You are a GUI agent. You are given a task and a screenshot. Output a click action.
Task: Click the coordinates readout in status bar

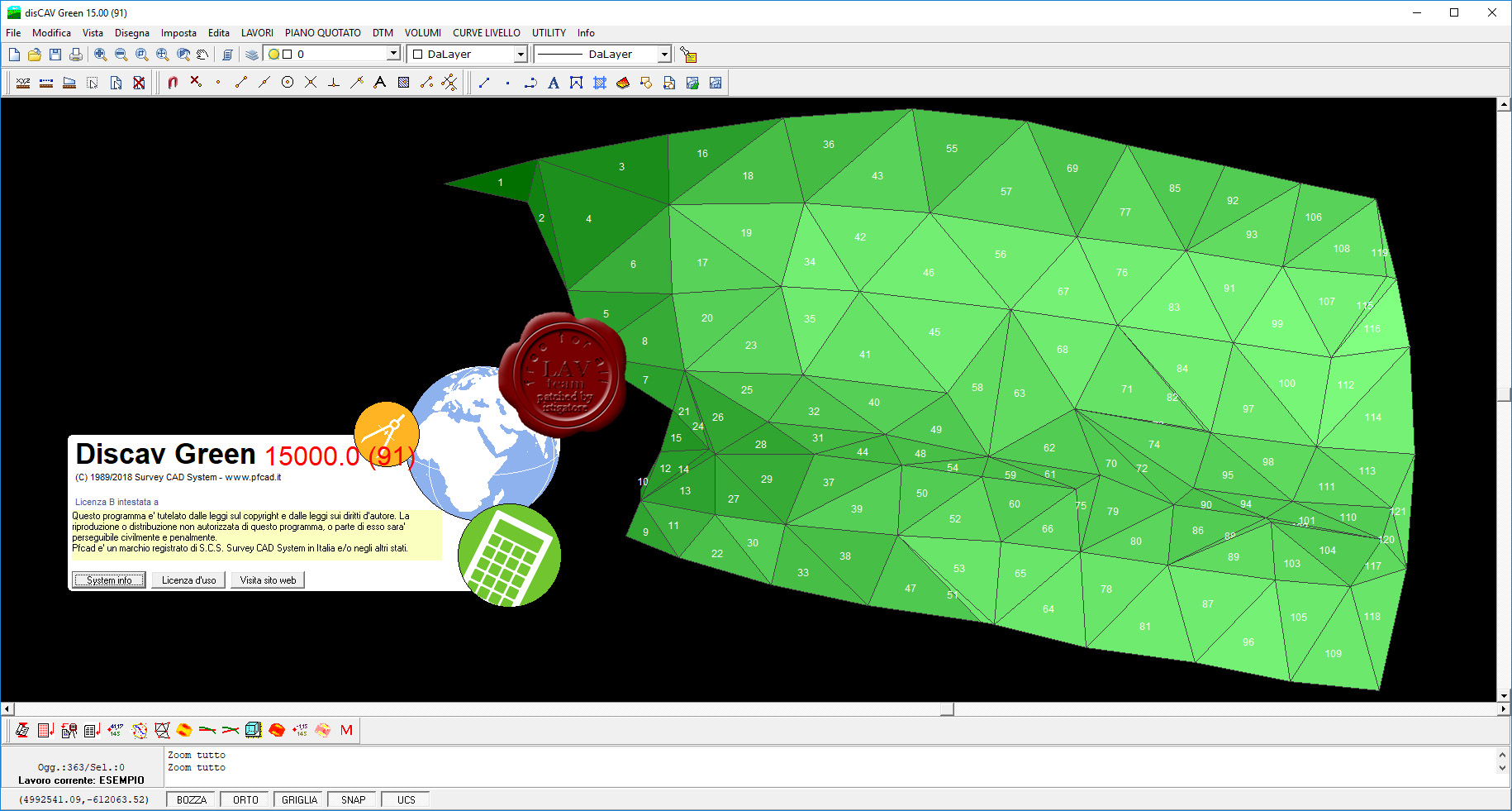point(83,799)
